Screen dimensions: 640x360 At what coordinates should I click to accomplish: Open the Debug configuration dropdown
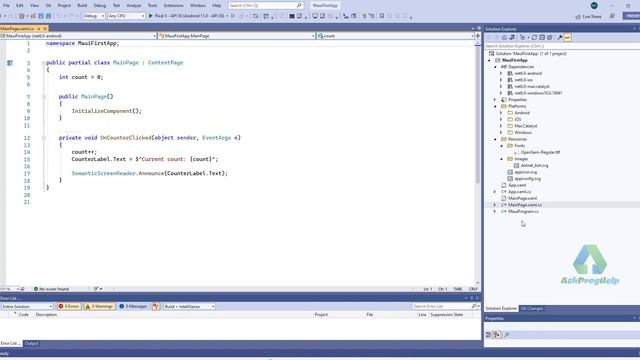(94, 16)
